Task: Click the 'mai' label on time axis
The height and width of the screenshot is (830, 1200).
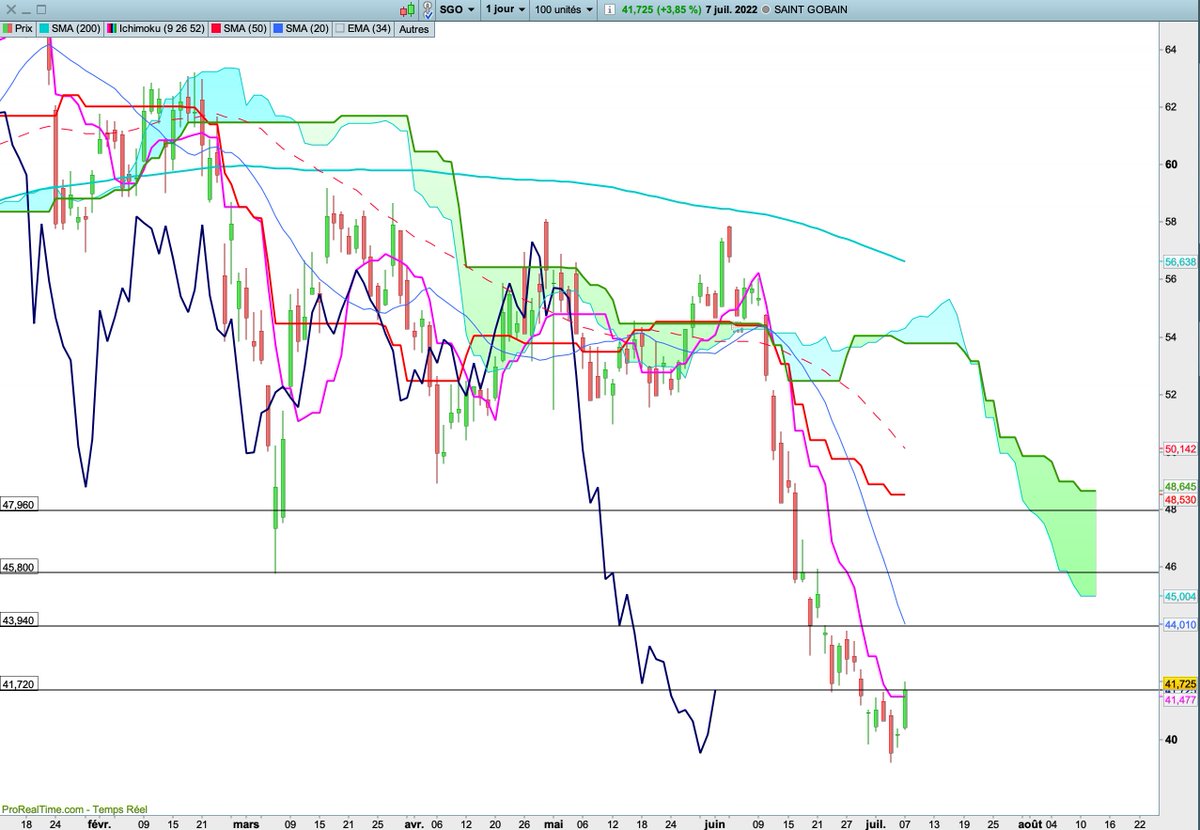Action: [x=552, y=823]
